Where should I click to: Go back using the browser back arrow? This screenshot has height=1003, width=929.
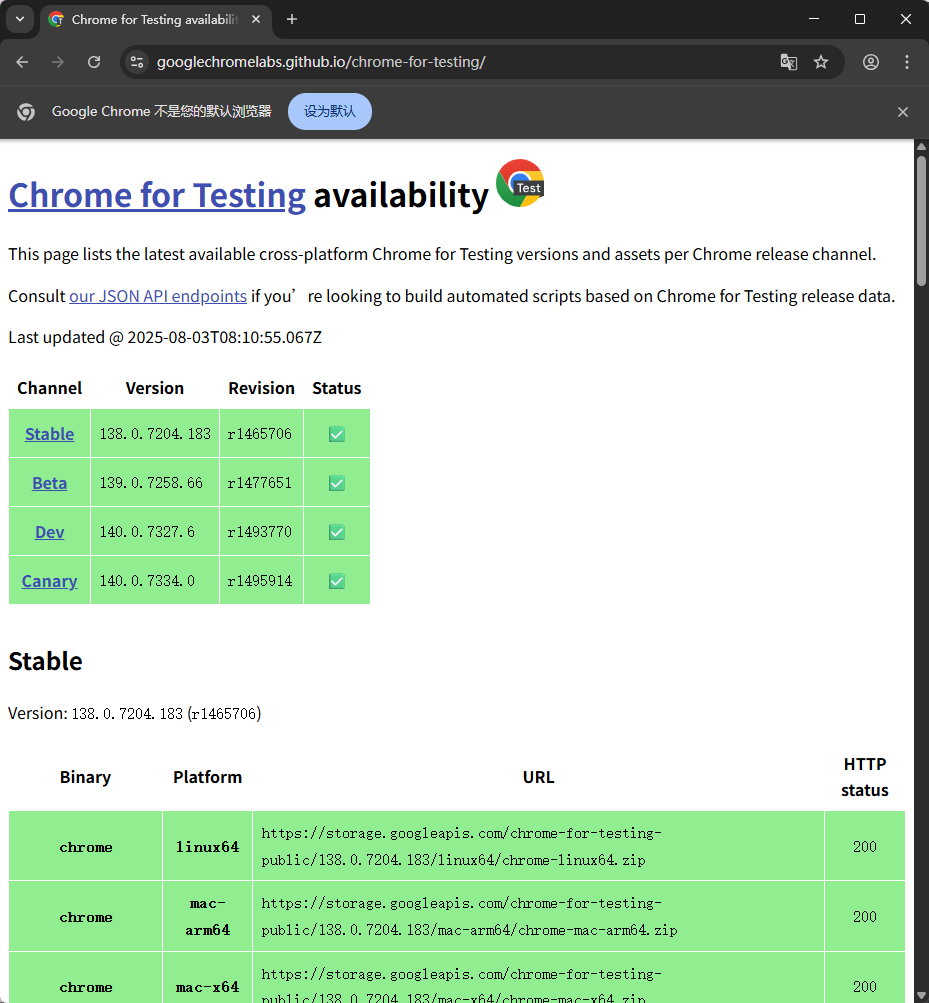pyautogui.click(x=22, y=62)
